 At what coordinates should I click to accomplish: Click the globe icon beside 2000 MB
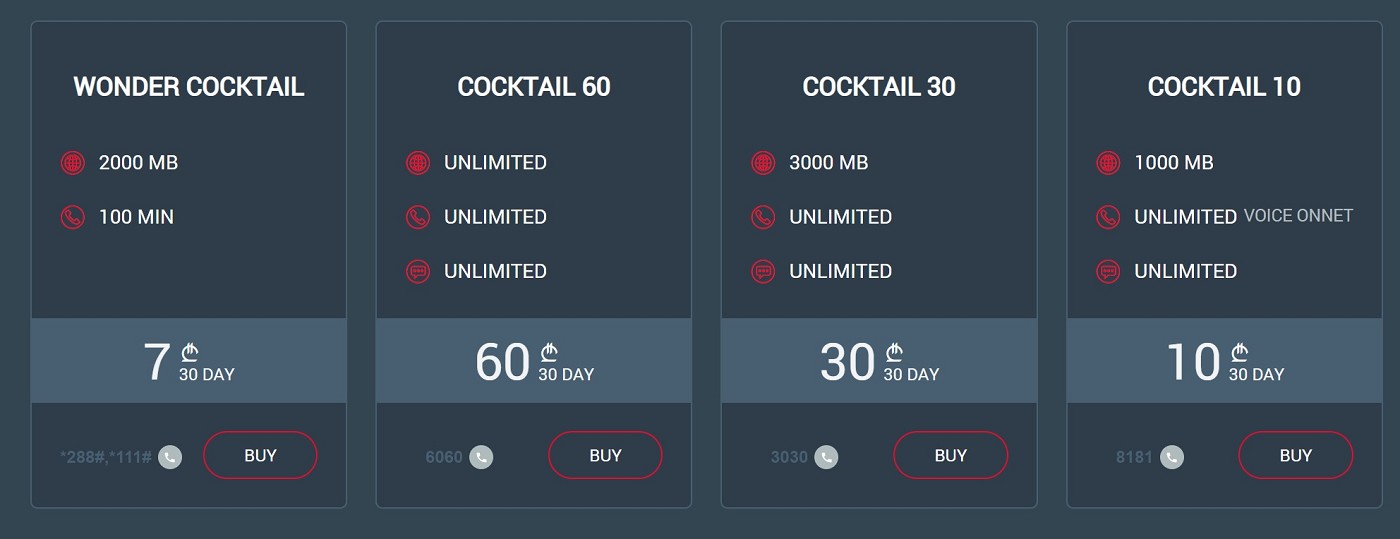[72, 162]
